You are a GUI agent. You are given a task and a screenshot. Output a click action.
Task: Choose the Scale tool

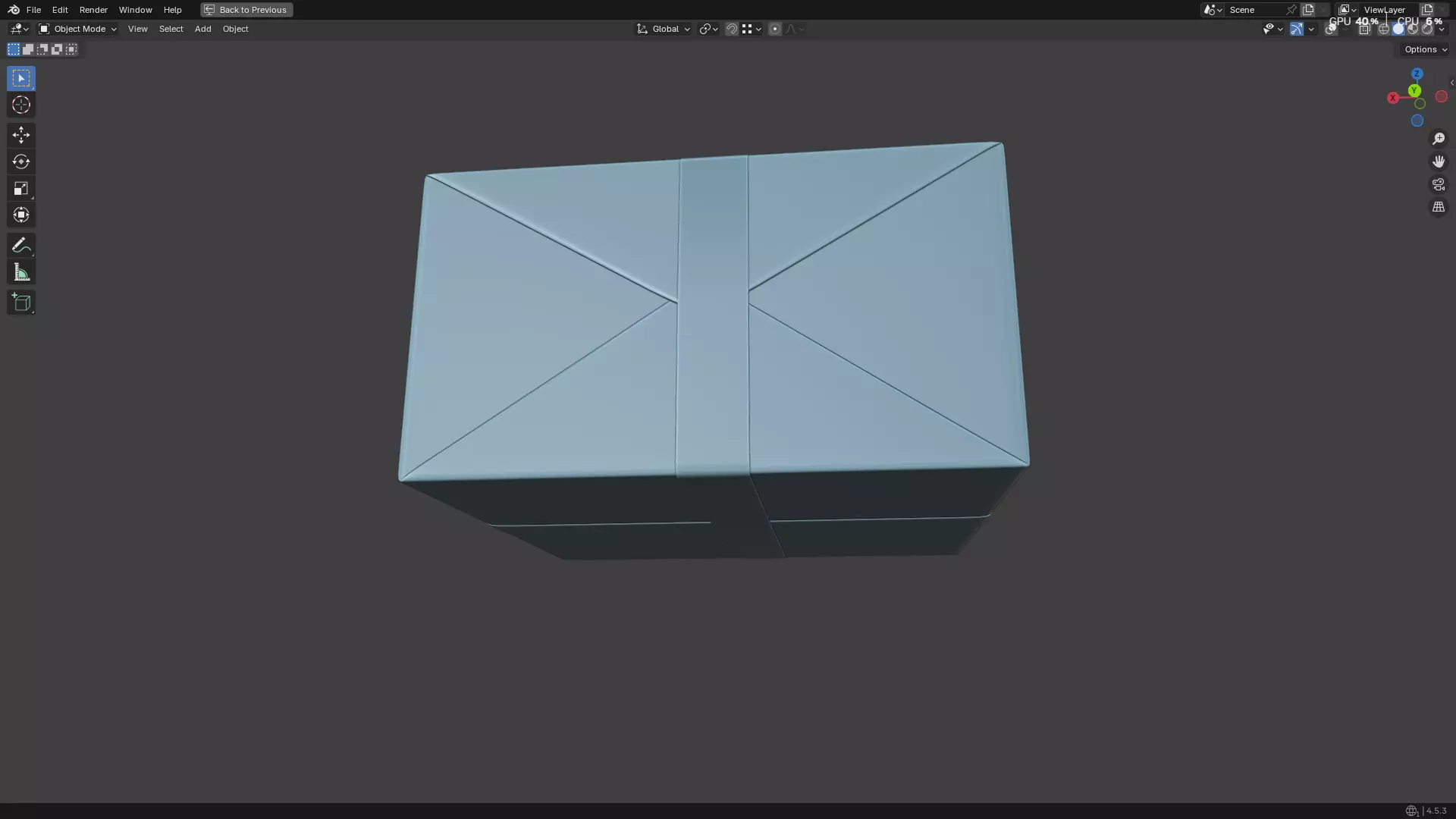[x=20, y=188]
